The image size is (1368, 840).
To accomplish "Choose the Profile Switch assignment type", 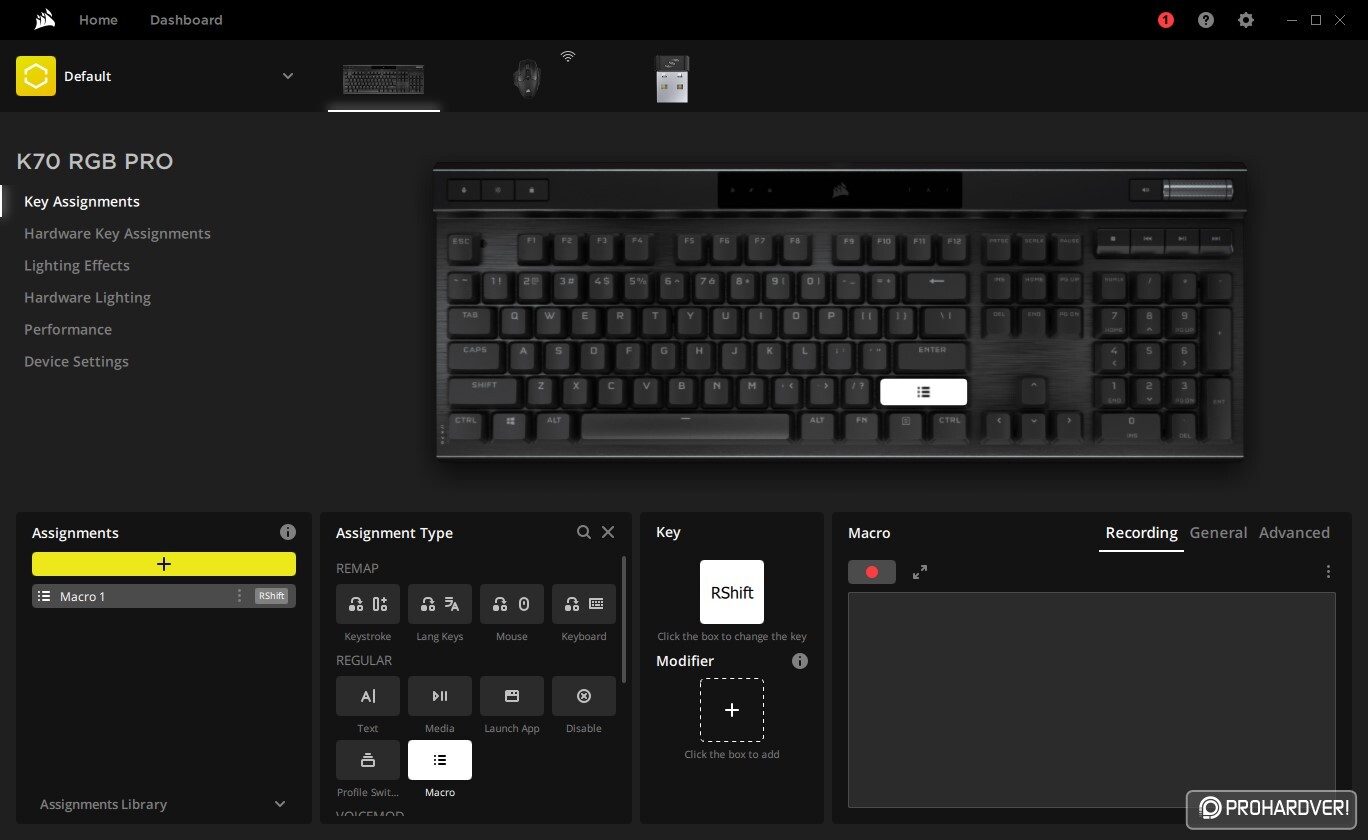I will 368,760.
